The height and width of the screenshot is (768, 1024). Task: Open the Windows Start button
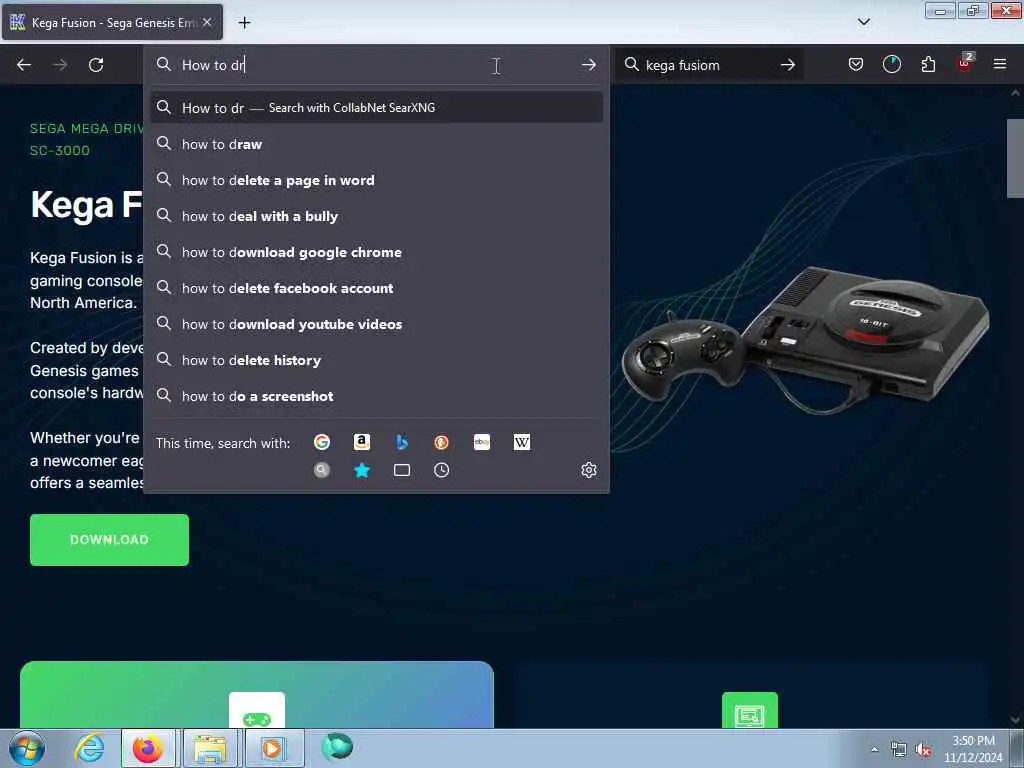[x=27, y=748]
